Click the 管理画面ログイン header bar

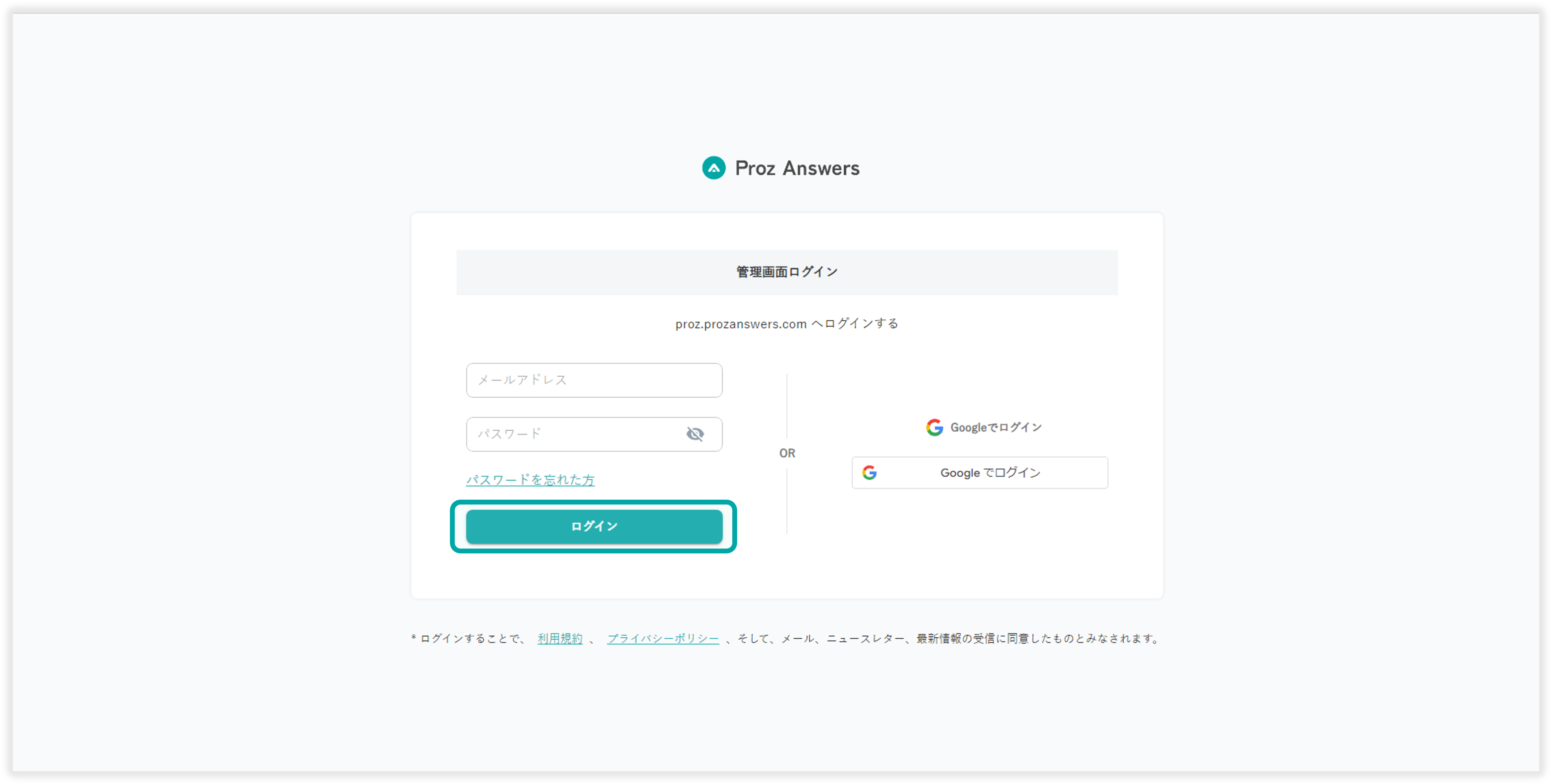tap(786, 272)
